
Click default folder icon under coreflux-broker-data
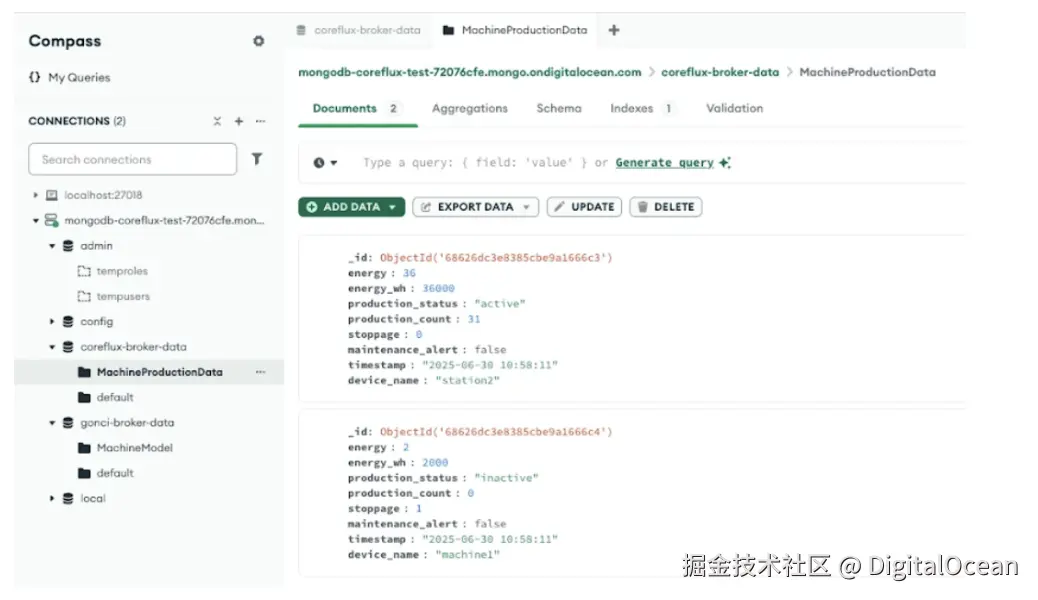point(84,397)
